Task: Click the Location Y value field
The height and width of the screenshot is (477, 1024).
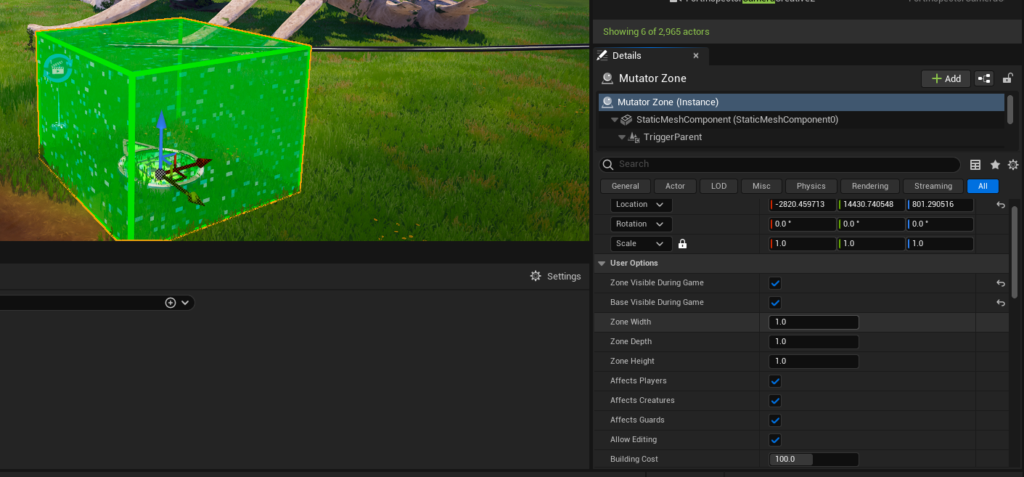Action: tap(871, 205)
